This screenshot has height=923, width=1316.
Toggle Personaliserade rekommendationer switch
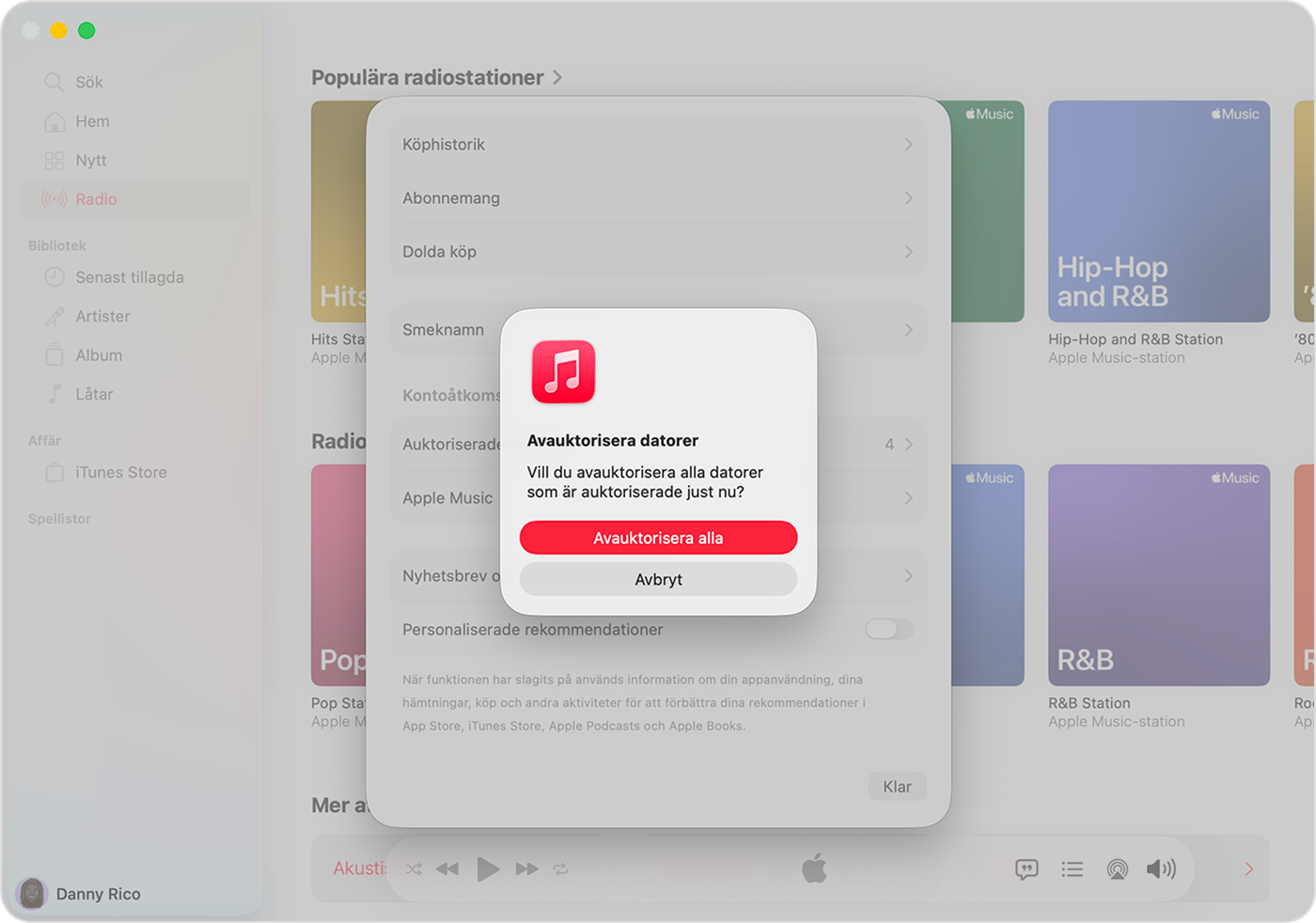(x=889, y=630)
